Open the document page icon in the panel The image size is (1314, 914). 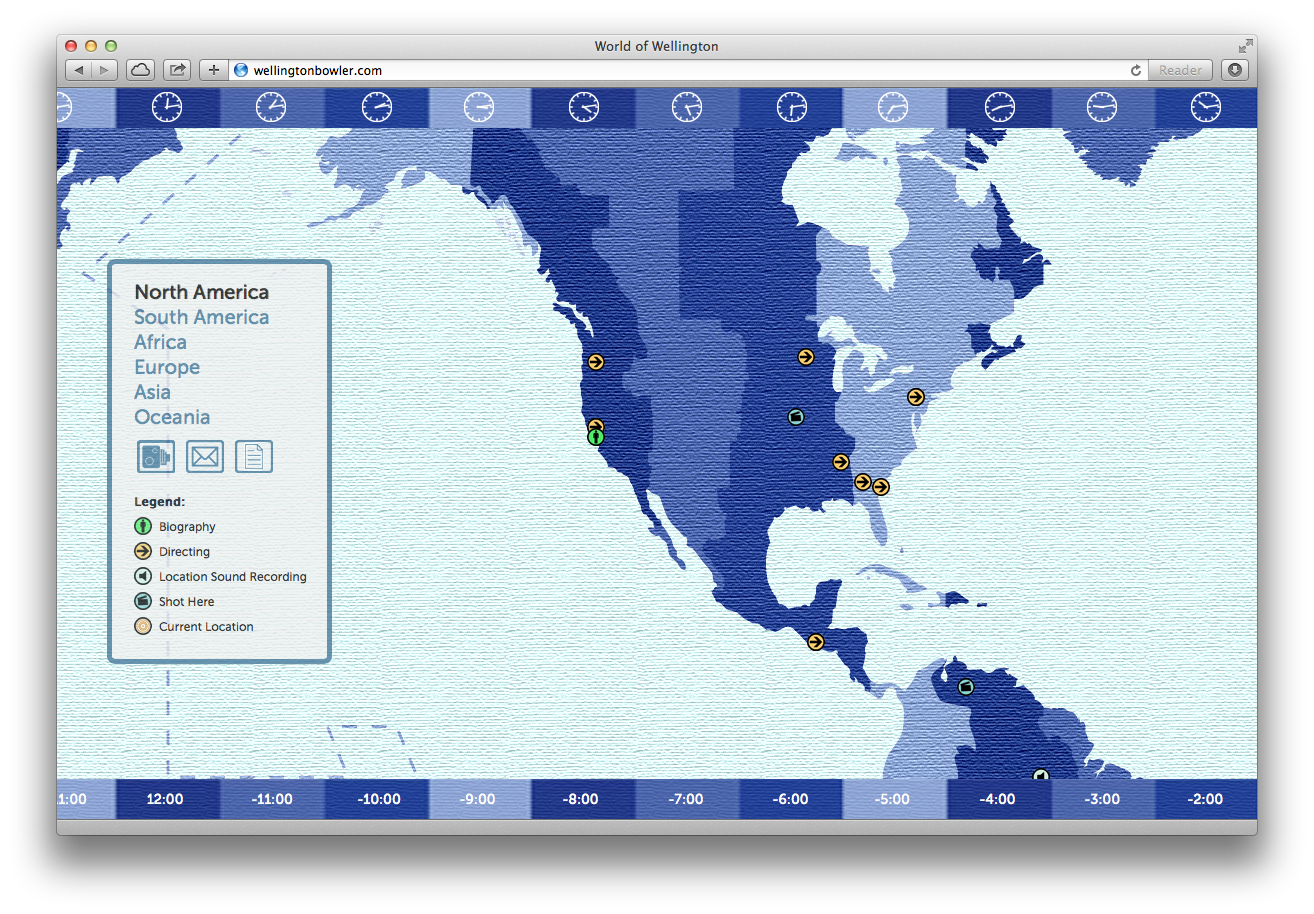tap(254, 456)
